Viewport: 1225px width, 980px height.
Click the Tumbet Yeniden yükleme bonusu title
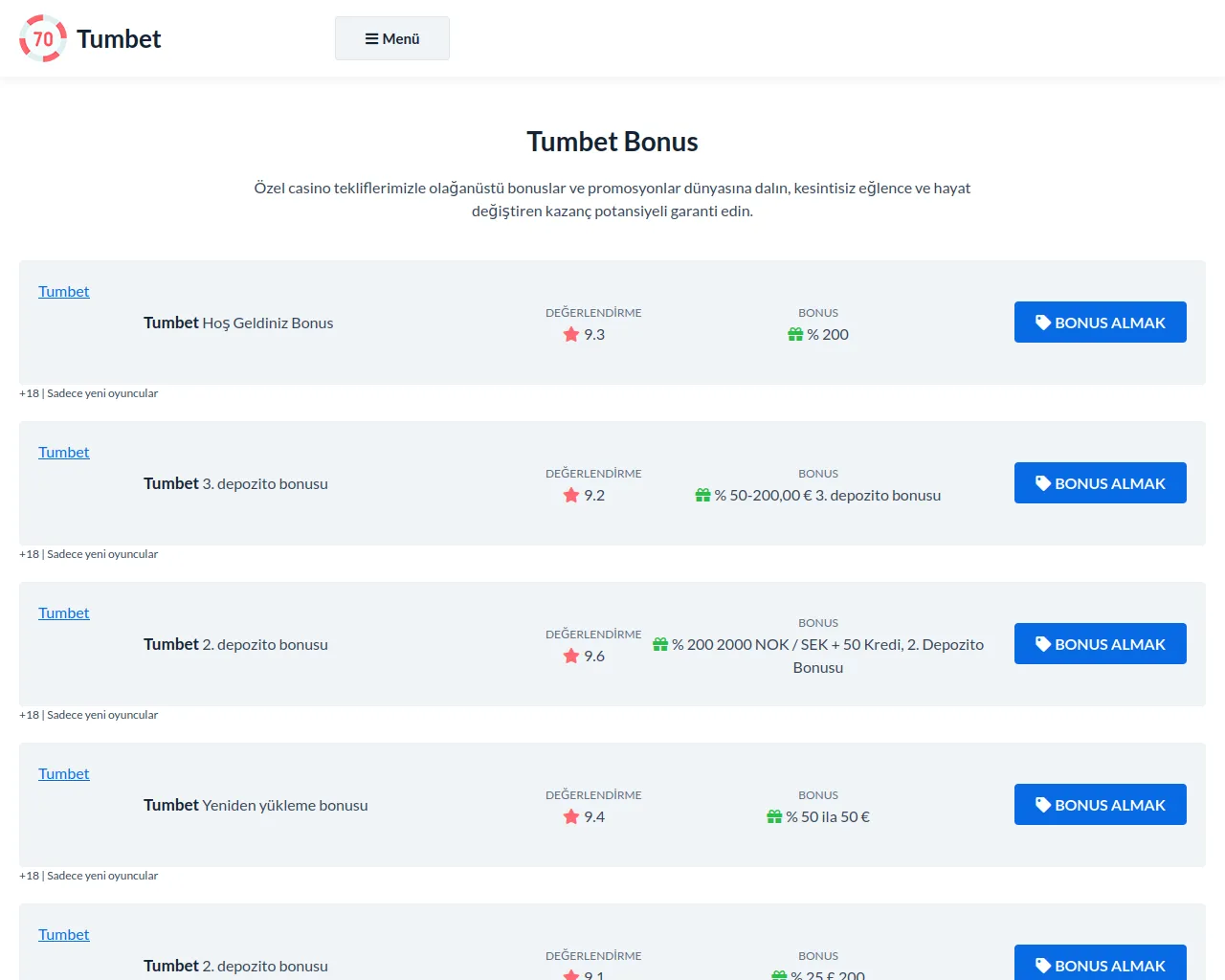tap(256, 805)
